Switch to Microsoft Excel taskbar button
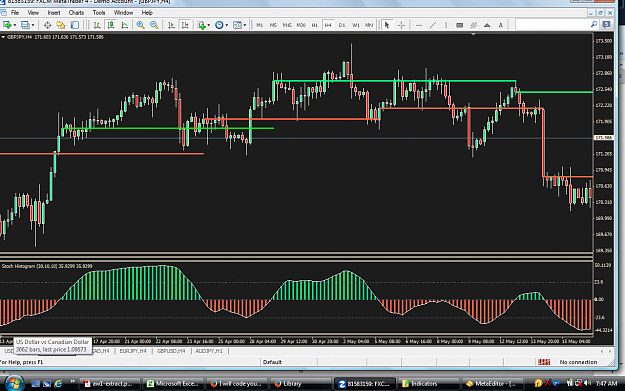Image resolution: width=625 pixels, height=391 pixels. tap(173, 383)
